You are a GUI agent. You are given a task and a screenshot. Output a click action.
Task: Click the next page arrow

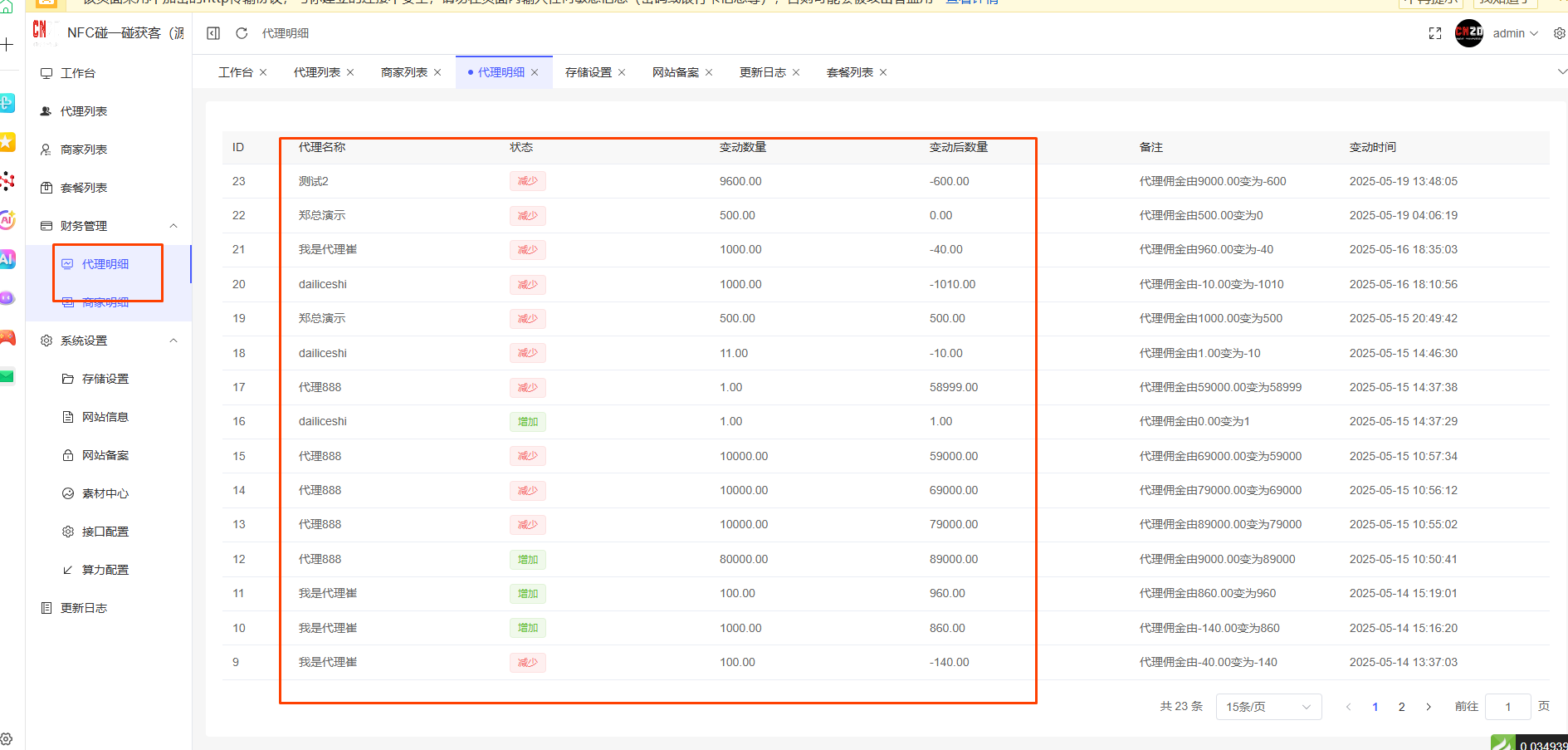(x=1429, y=707)
